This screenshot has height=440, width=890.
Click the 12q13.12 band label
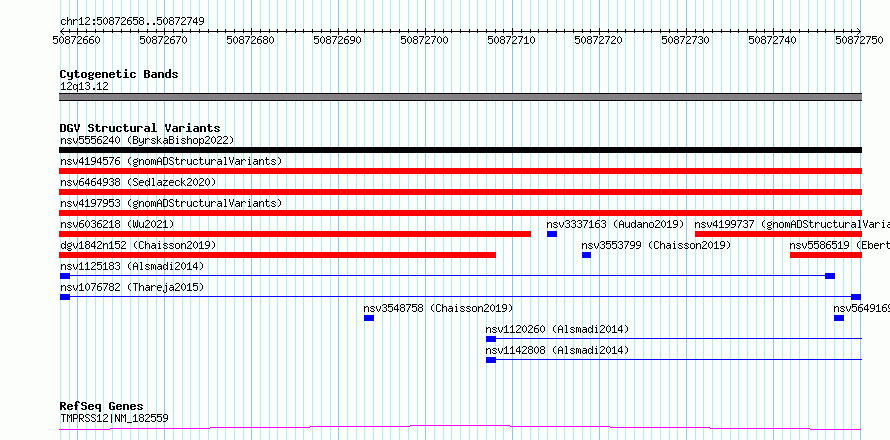(84, 87)
